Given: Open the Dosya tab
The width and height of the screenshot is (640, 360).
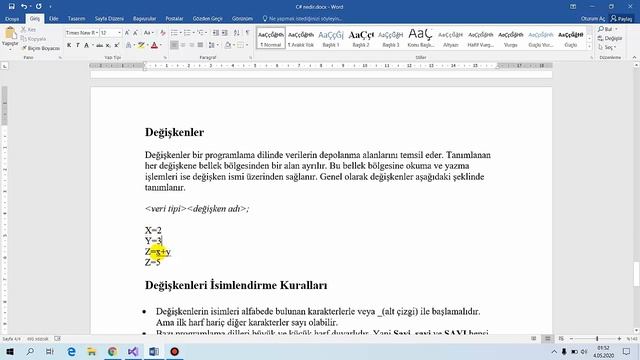Looking at the screenshot, I should (x=12, y=19).
